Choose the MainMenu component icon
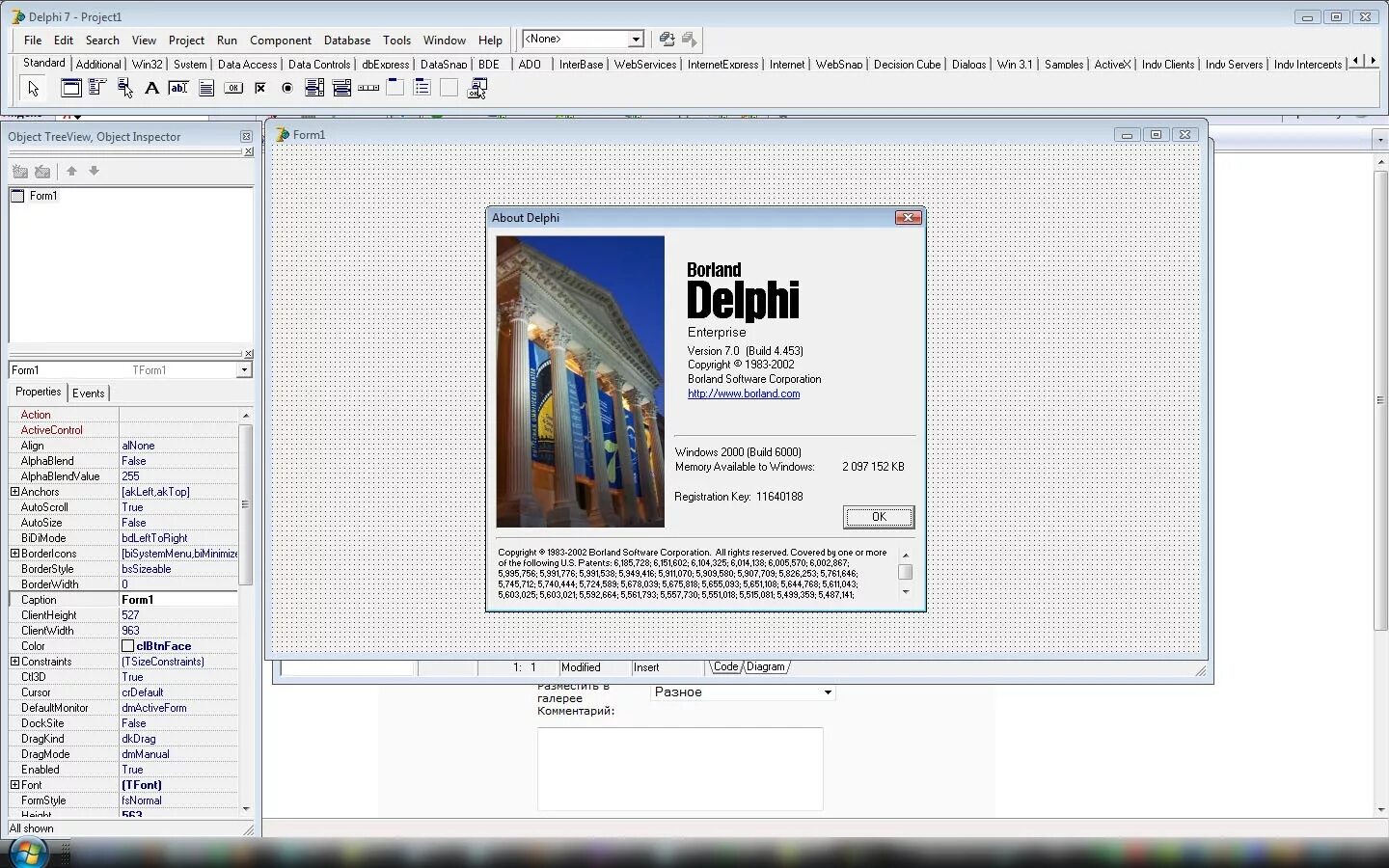This screenshot has width=1389, height=868. point(97,88)
